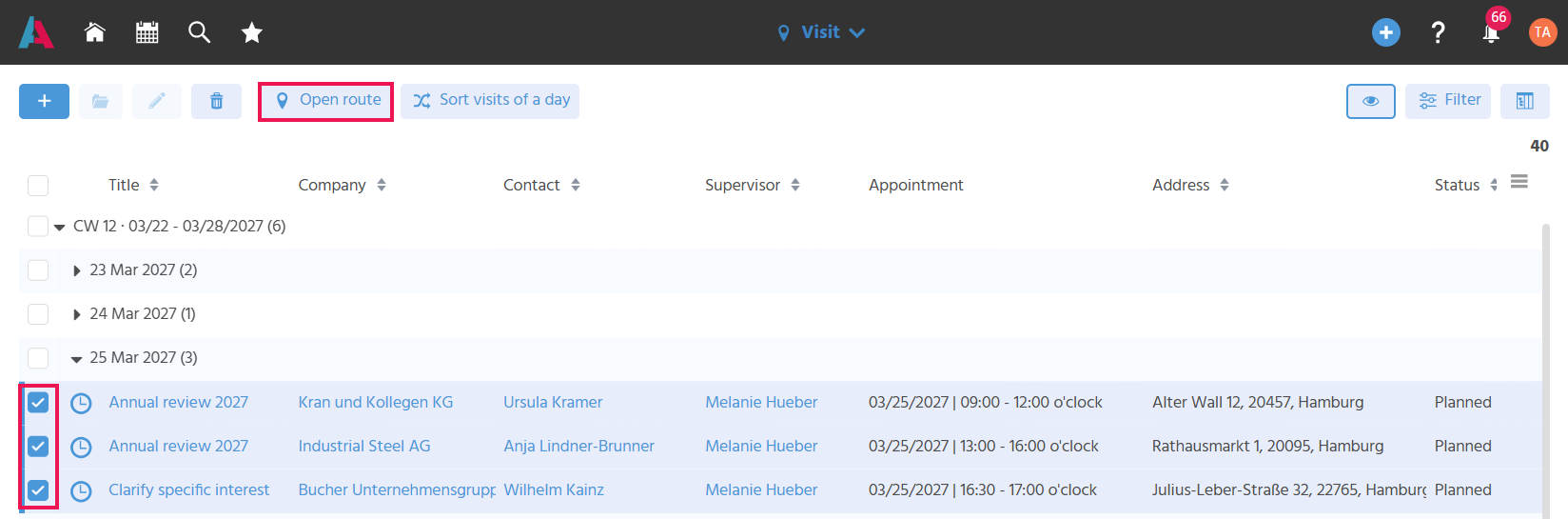Open the TA user avatar menu

click(1542, 32)
